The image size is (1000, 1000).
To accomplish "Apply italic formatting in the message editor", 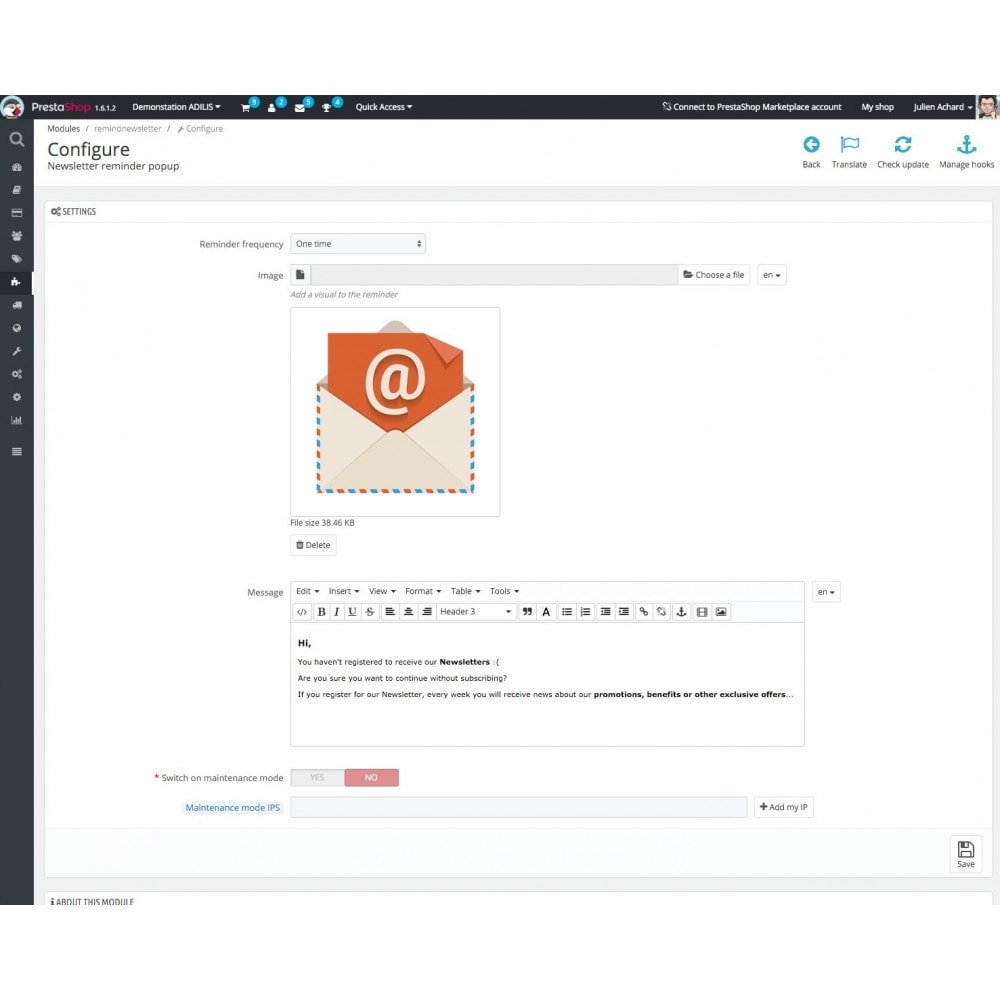I will click(x=337, y=612).
